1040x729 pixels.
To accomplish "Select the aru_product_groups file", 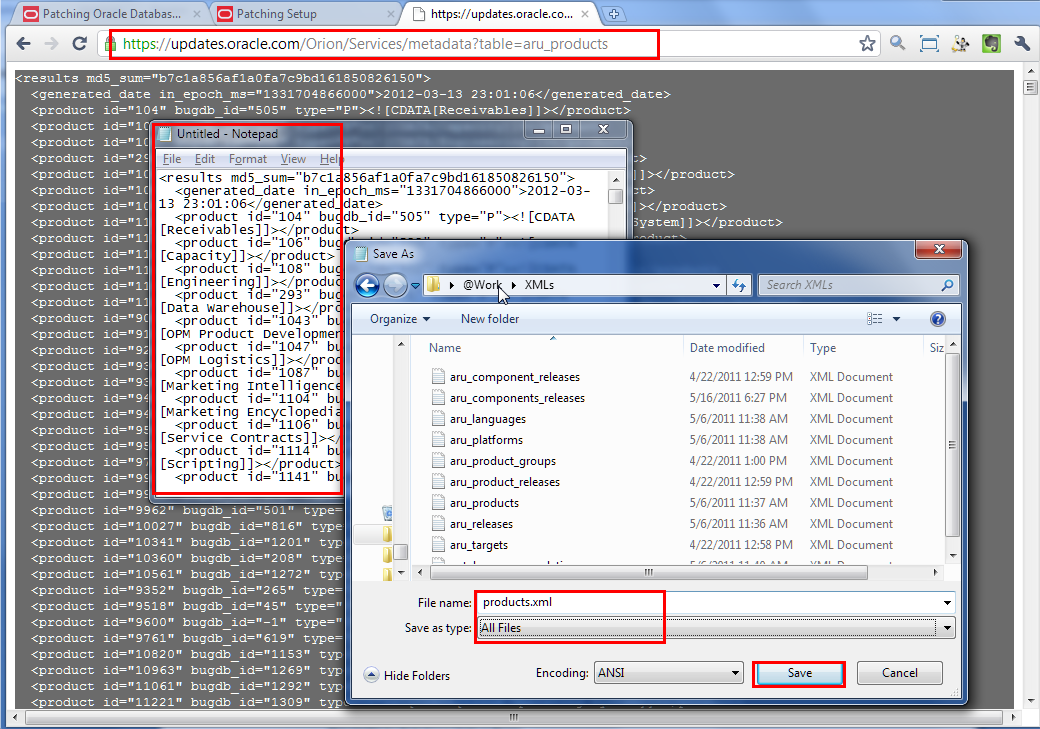I will pos(503,461).
